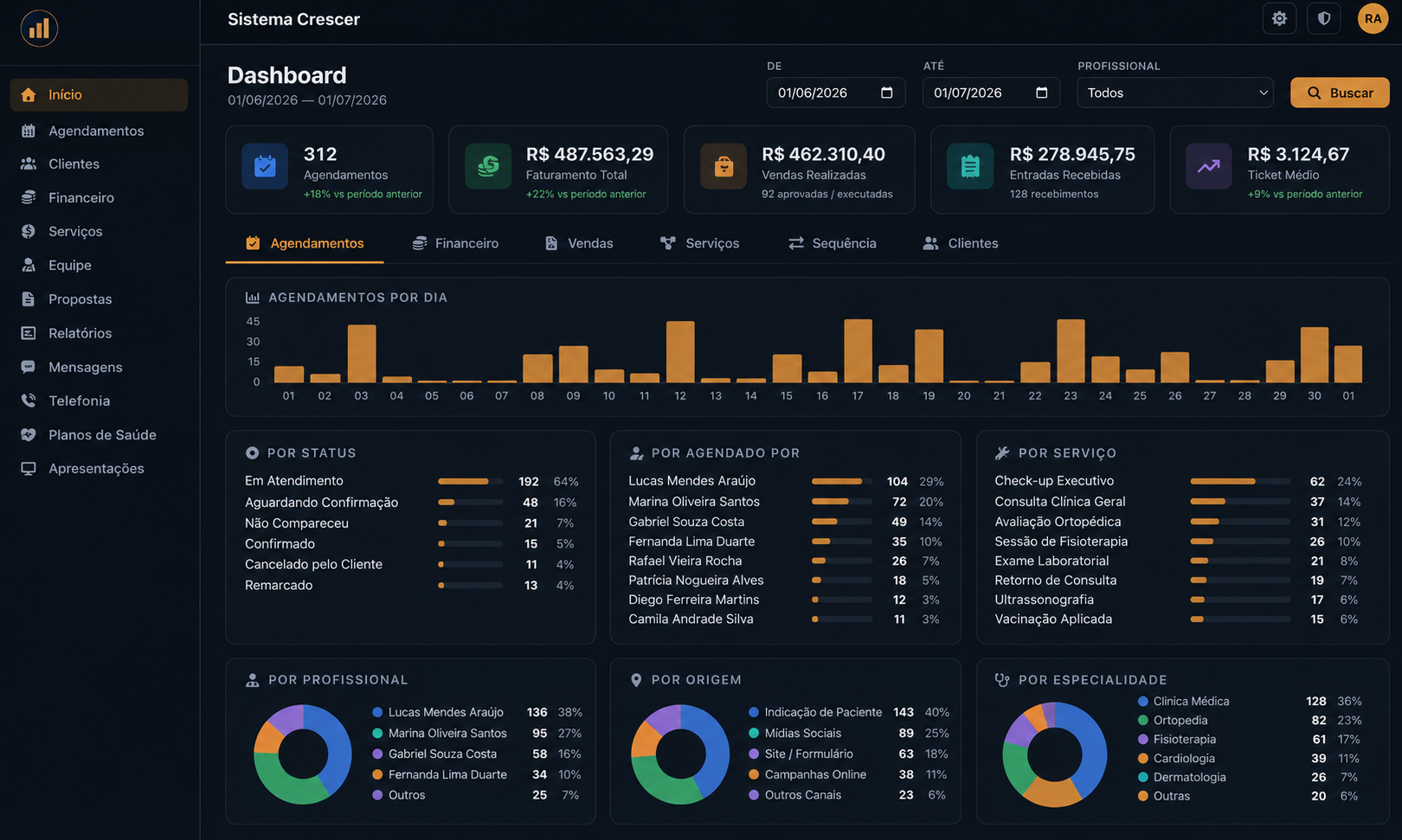Click the Serviços dollar icon in sidebar
The image size is (1402, 840).
click(x=29, y=231)
